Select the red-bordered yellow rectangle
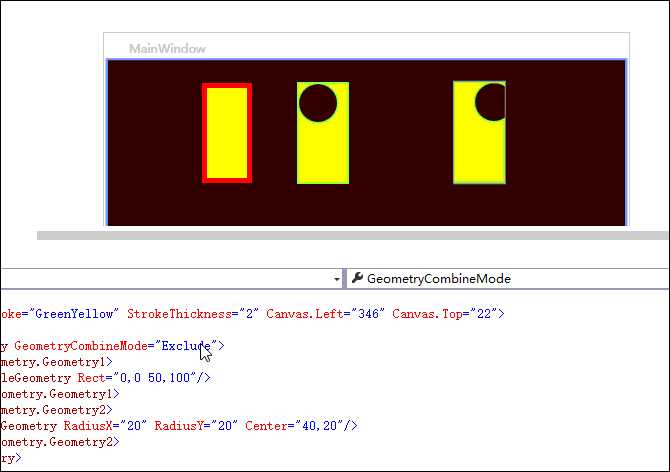The height and width of the screenshot is (472, 670). 227,133
